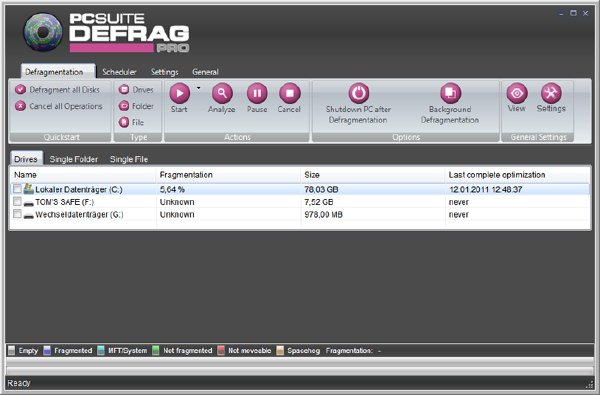The height and width of the screenshot is (395, 600).
Task: Check the TOM'S SAFE (F:) checkbox
Action: [17, 201]
